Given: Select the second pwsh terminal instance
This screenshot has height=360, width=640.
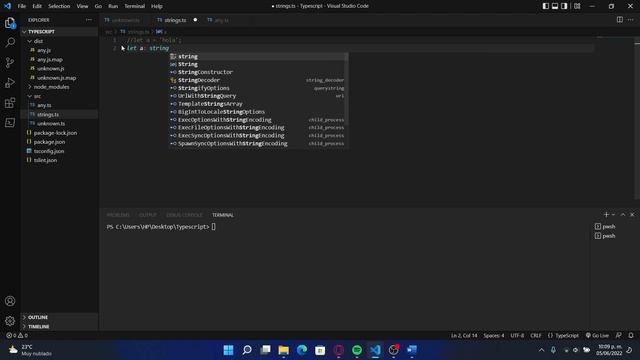Looking at the screenshot, I should click(x=605, y=236).
